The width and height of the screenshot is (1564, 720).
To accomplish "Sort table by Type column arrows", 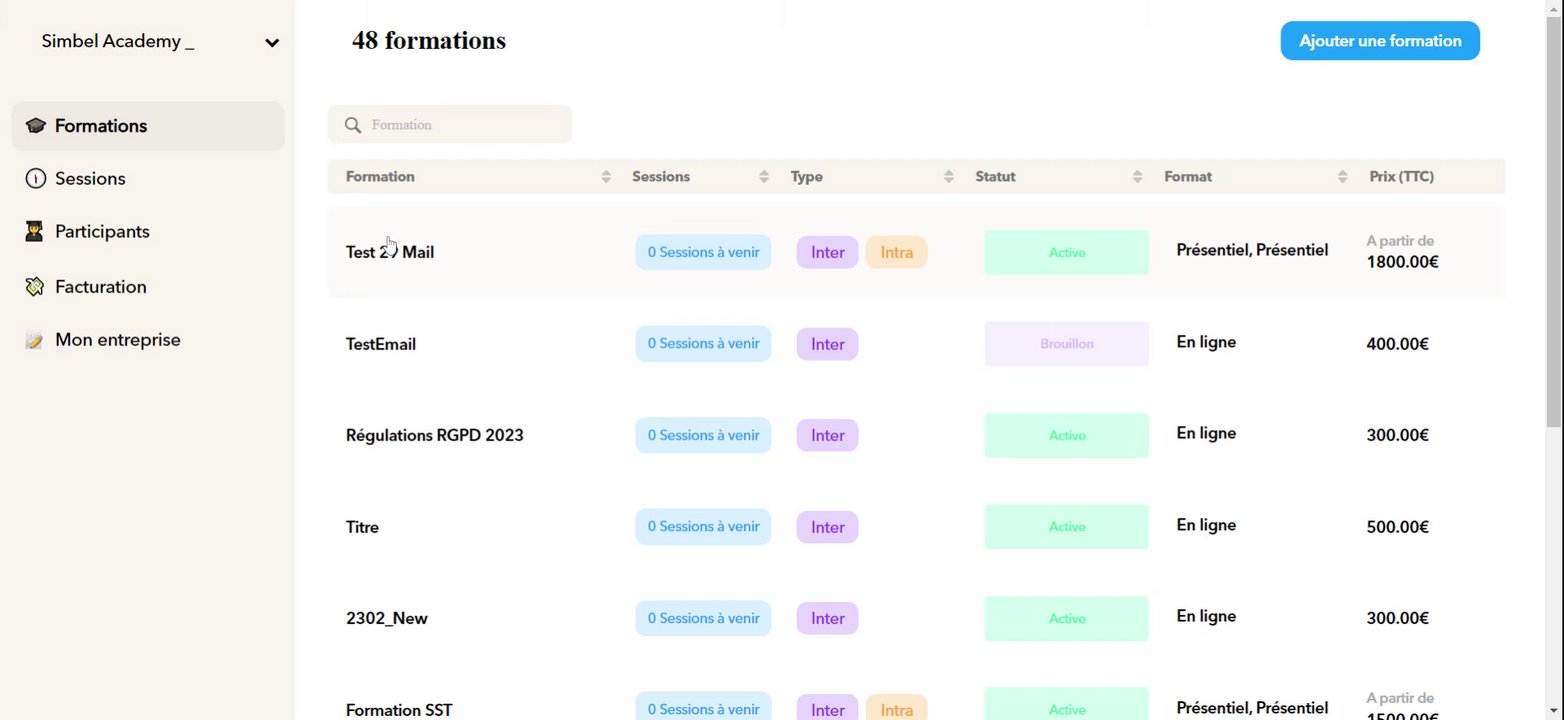I will click(x=949, y=177).
